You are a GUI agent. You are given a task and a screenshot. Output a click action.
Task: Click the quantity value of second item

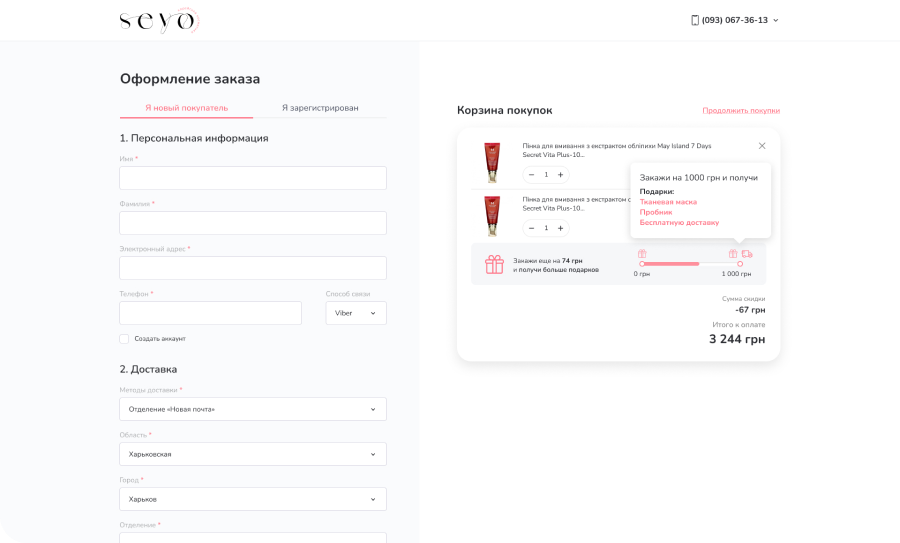(x=546, y=228)
